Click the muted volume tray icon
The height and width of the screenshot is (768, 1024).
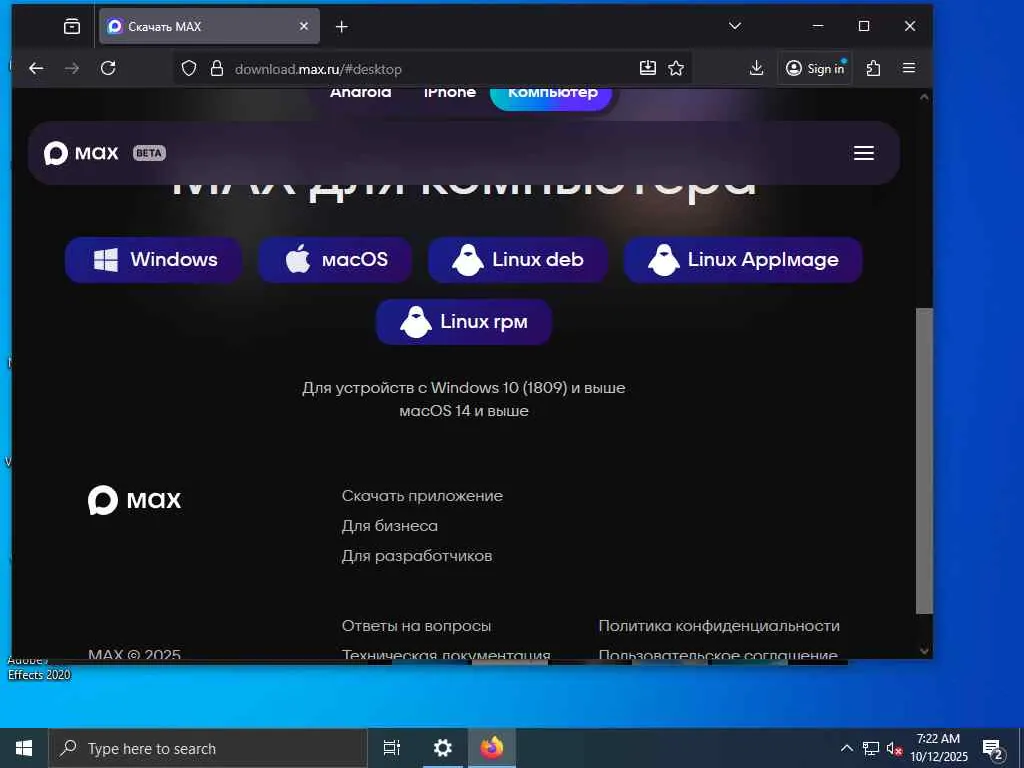point(894,748)
